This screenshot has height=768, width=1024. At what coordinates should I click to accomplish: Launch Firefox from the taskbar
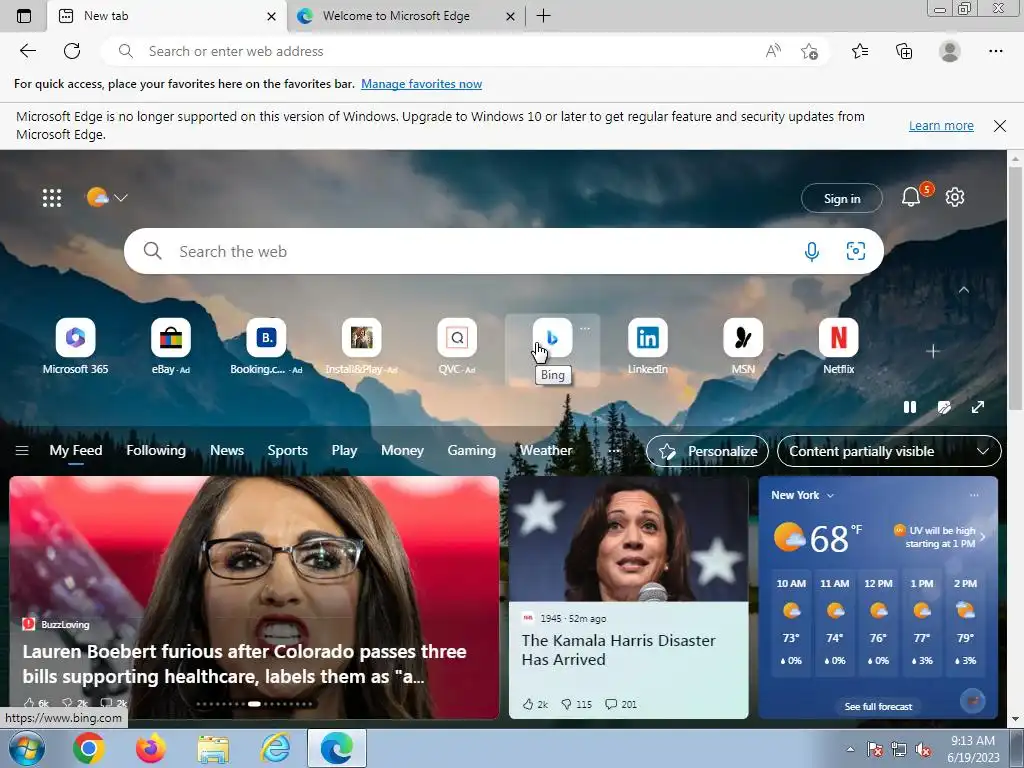coord(150,748)
